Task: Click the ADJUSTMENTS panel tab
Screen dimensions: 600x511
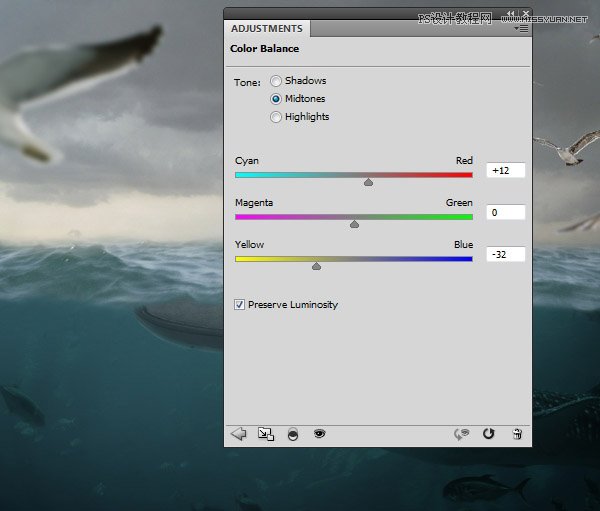Action: point(266,29)
